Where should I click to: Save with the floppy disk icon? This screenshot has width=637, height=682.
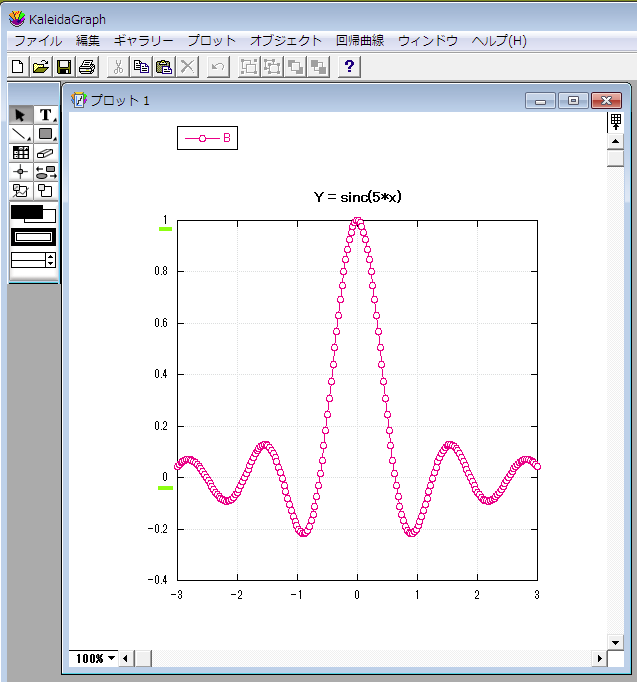pos(64,67)
